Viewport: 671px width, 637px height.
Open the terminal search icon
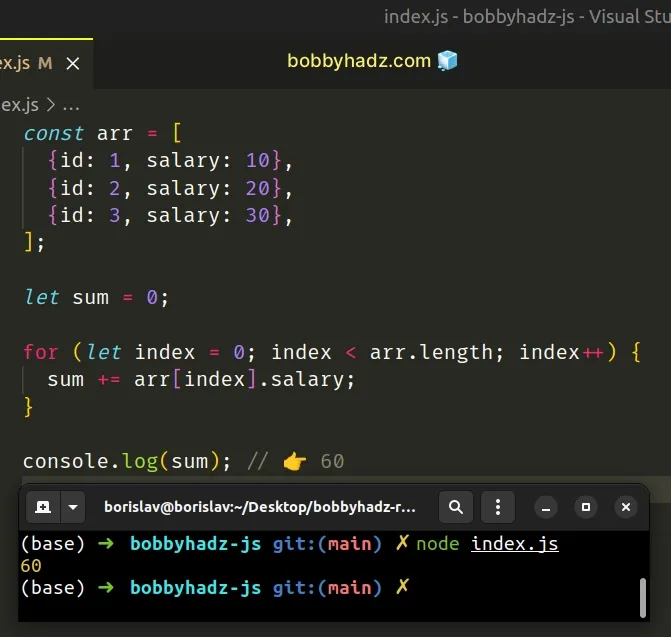point(456,507)
